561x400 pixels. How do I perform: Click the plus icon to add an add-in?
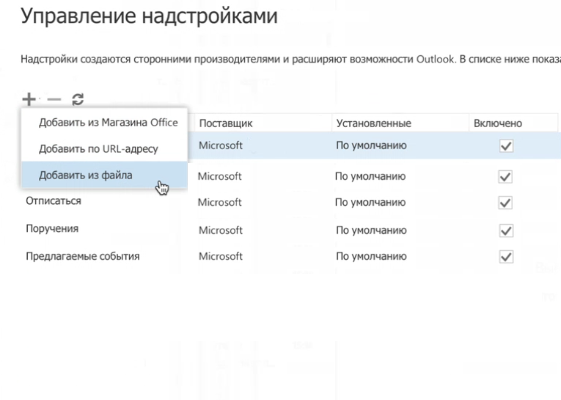coord(29,99)
